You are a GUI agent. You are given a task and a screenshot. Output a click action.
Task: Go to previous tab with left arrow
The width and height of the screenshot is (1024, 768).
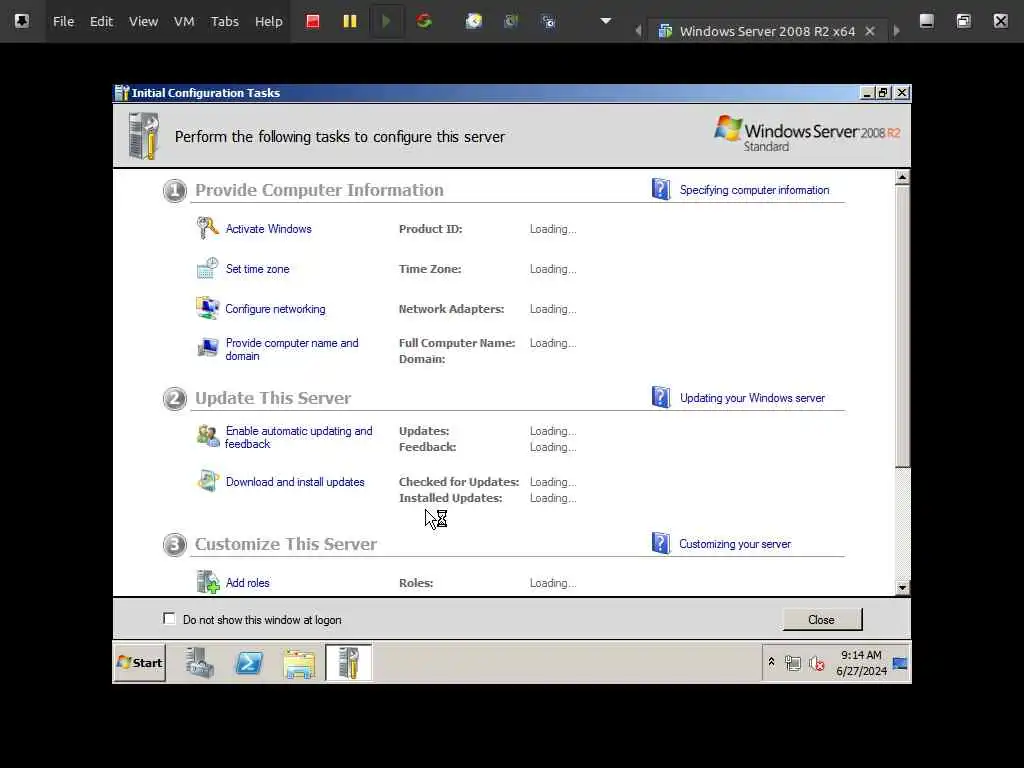point(638,31)
